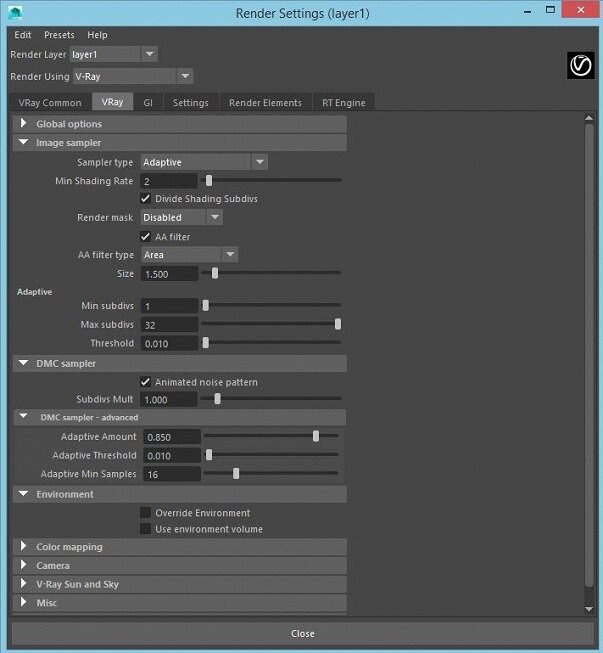603x653 pixels.
Task: Click the Min subdivs slider handle
Action: pyautogui.click(x=206, y=305)
